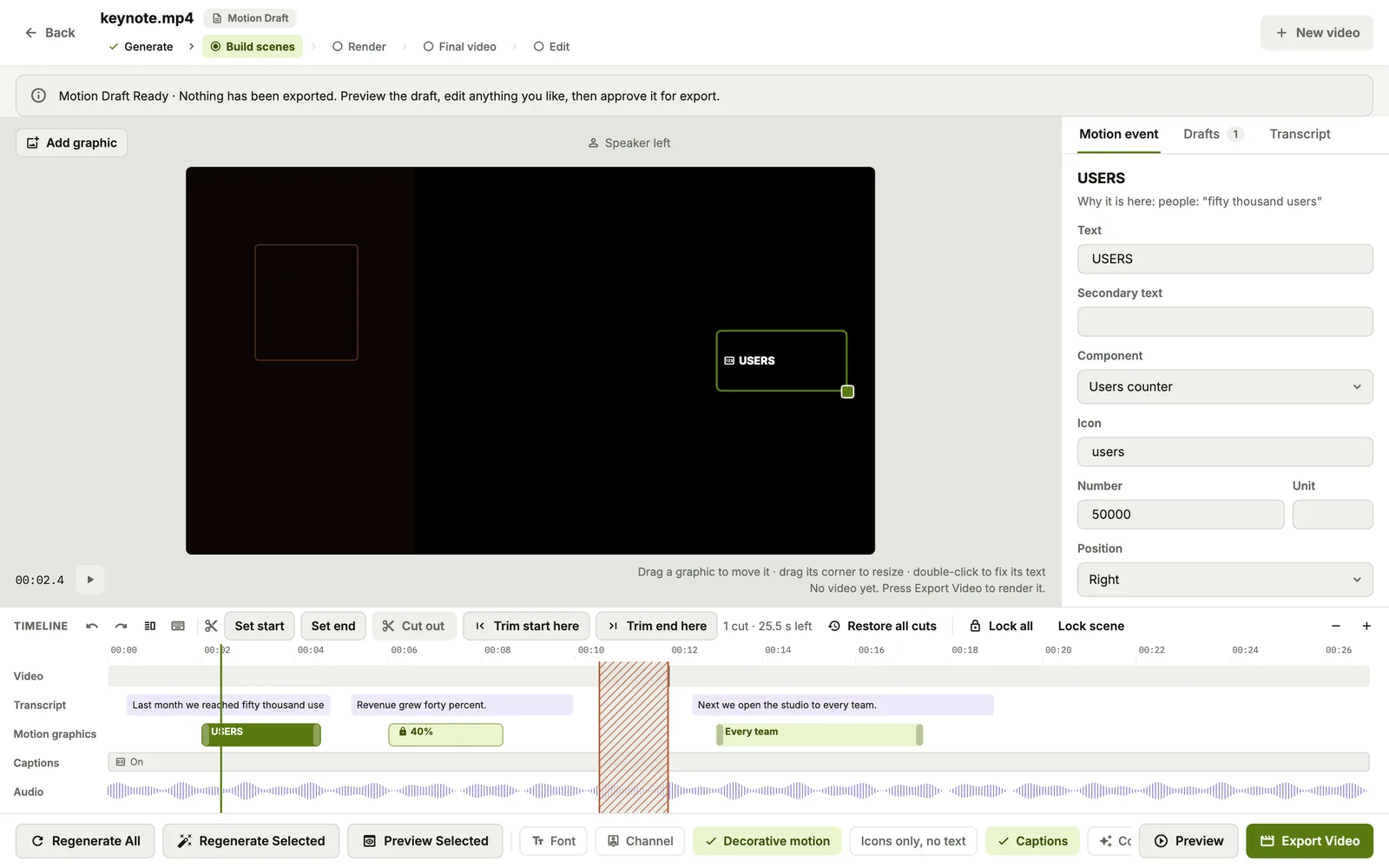Click Regenerate All

pyautogui.click(x=85, y=841)
